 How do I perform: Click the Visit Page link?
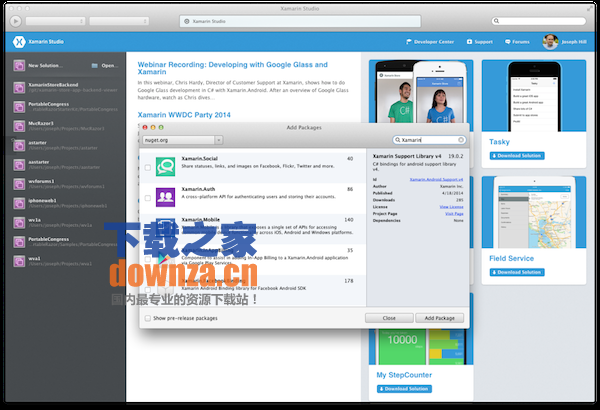point(454,214)
